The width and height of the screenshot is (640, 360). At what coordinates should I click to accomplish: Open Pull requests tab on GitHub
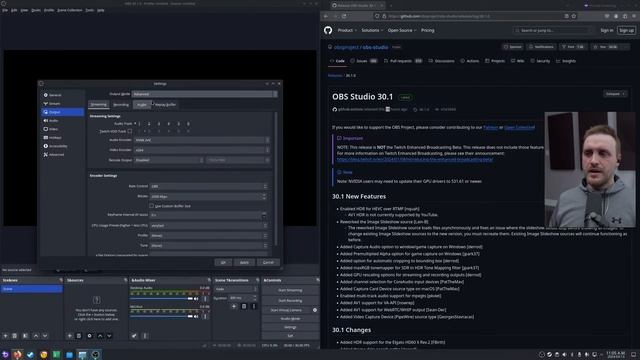coord(403,61)
